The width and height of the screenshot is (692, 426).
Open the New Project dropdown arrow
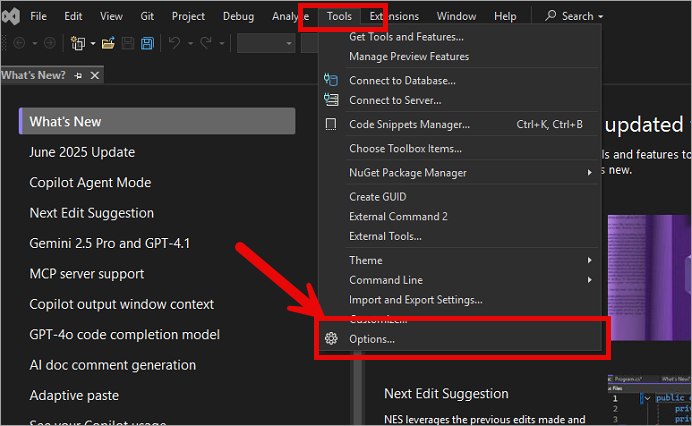pos(93,43)
